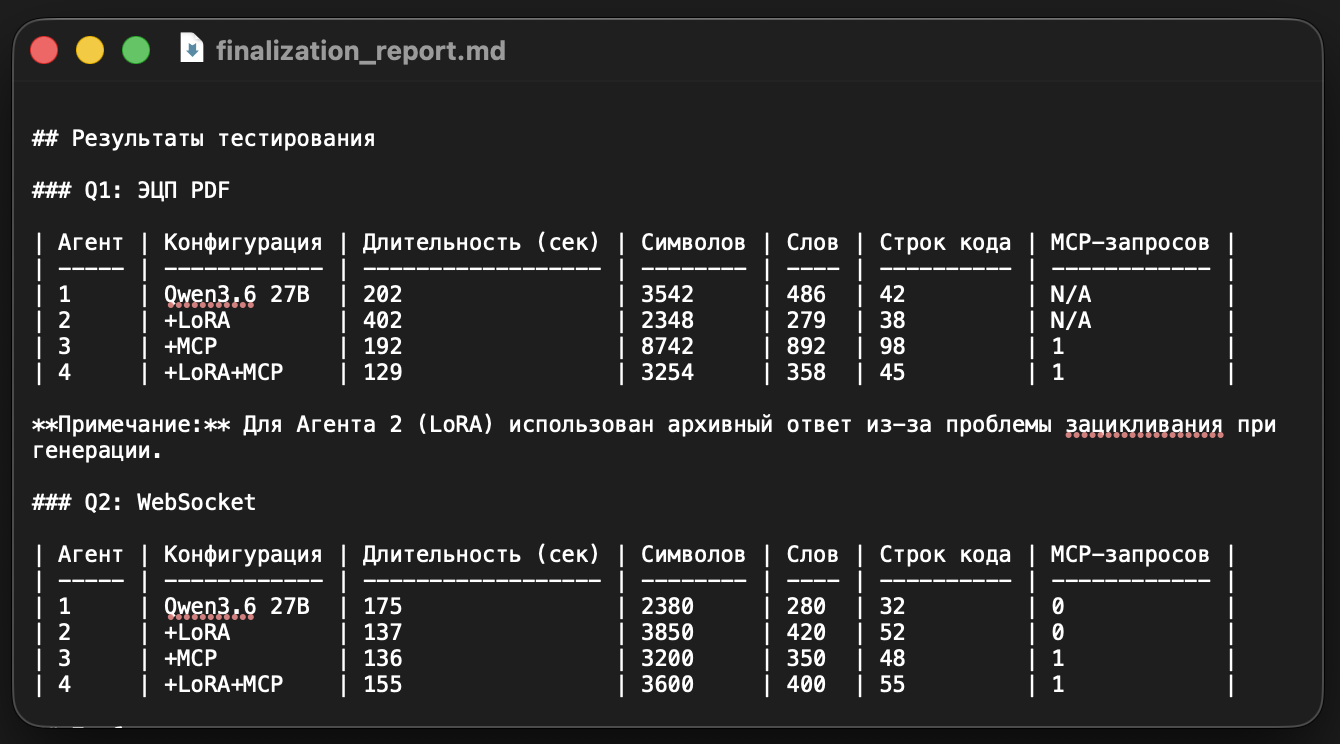Click the "Строк кода" header in Q1 table
This screenshot has height=744, width=1340.
point(945,243)
